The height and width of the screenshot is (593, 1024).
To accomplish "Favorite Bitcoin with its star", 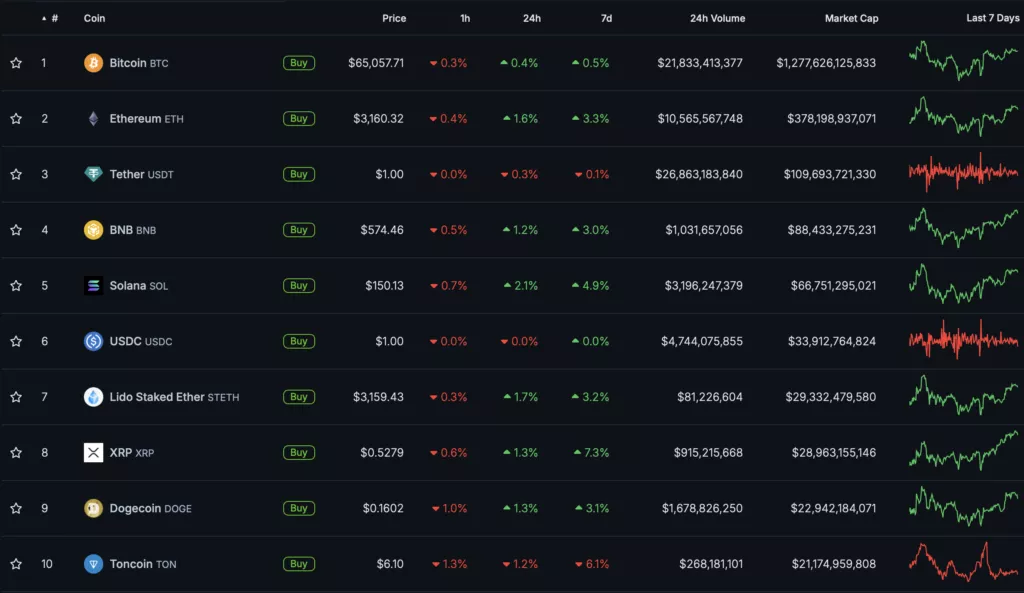I will (16, 63).
